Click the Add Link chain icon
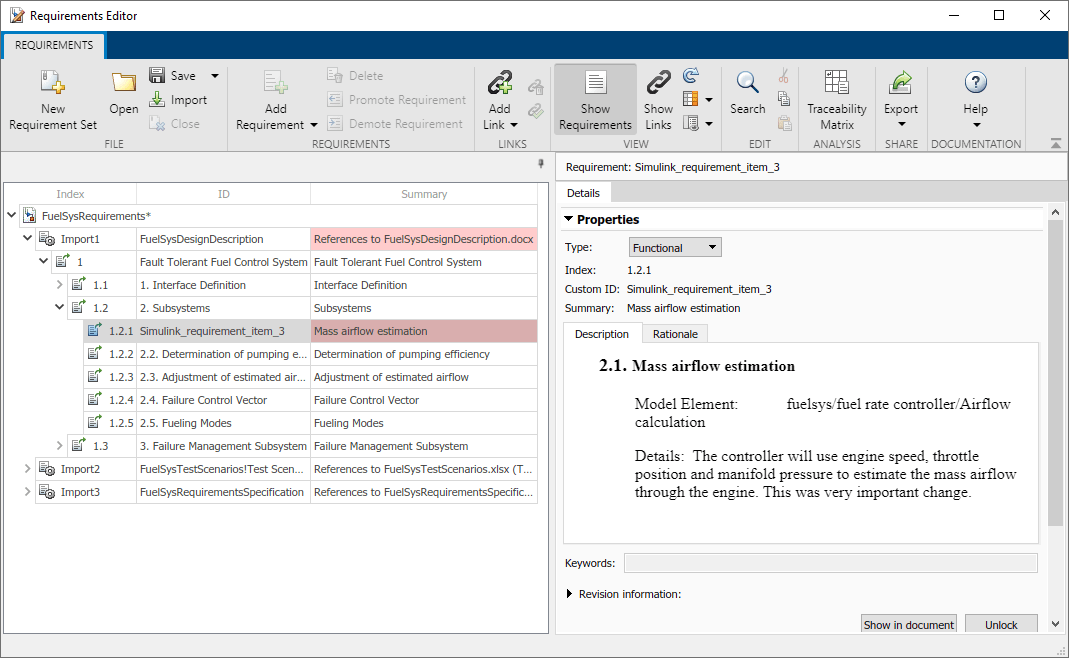 point(499,84)
